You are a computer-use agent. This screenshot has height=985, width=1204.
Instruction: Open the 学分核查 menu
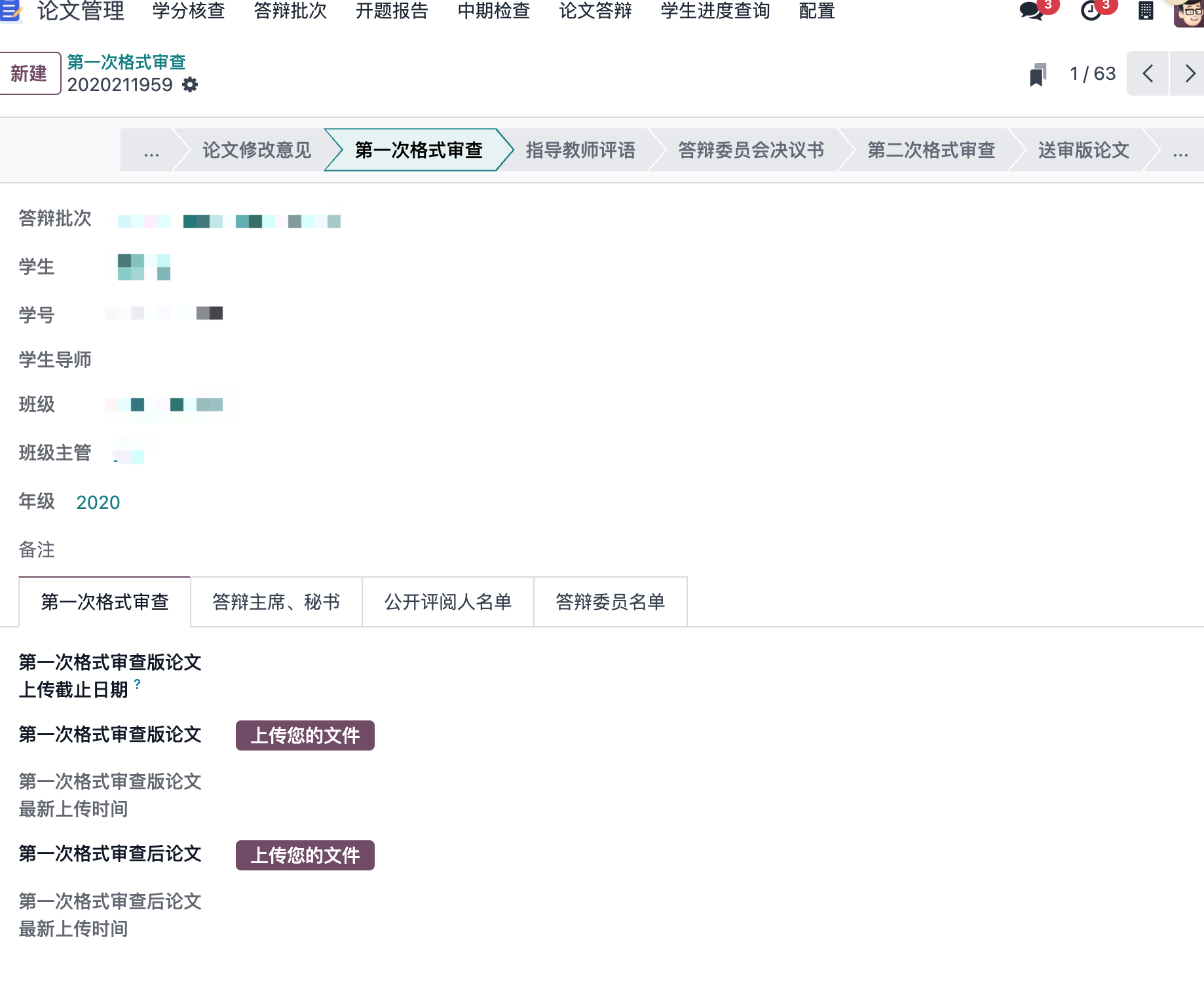(x=189, y=11)
